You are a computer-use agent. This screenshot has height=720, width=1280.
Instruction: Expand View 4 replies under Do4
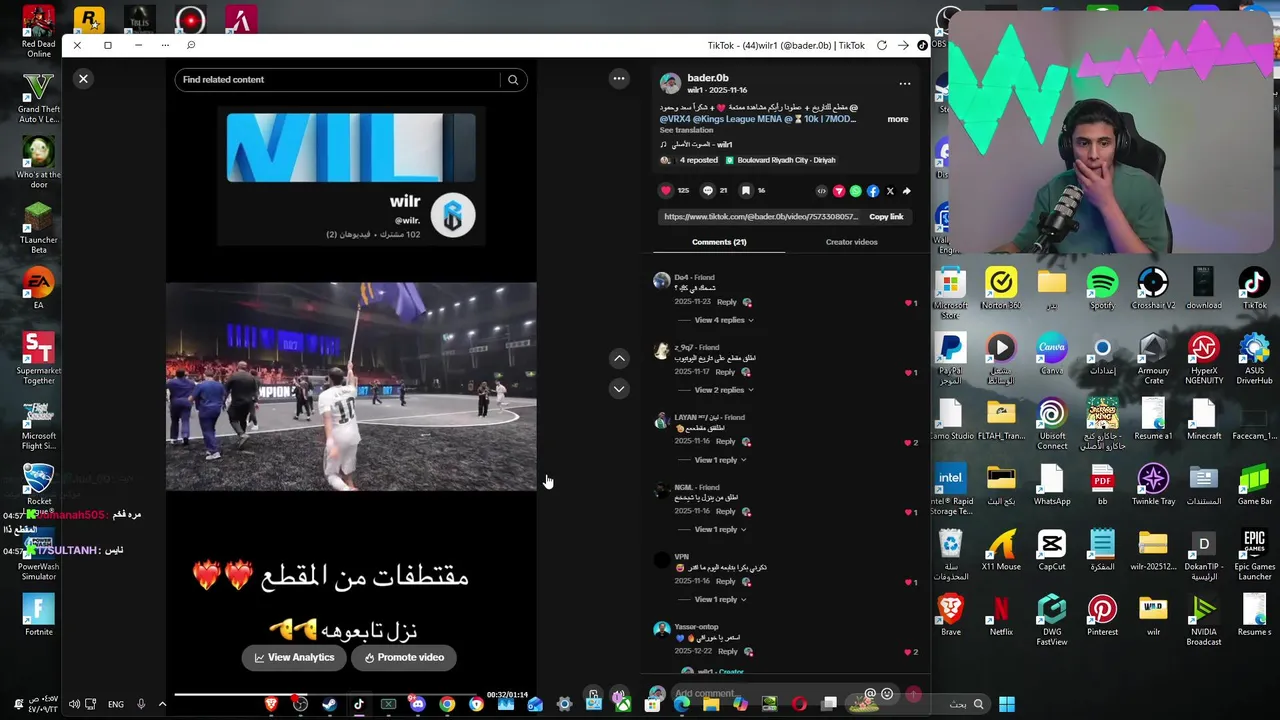pos(723,320)
